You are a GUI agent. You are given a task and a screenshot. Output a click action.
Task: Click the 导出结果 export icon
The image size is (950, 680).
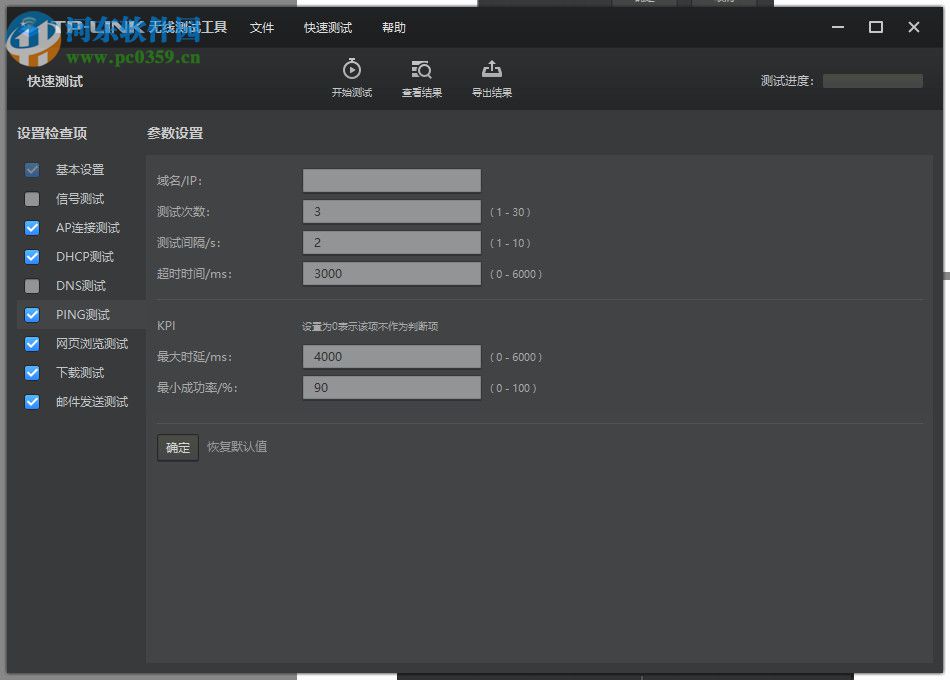pyautogui.click(x=491, y=70)
